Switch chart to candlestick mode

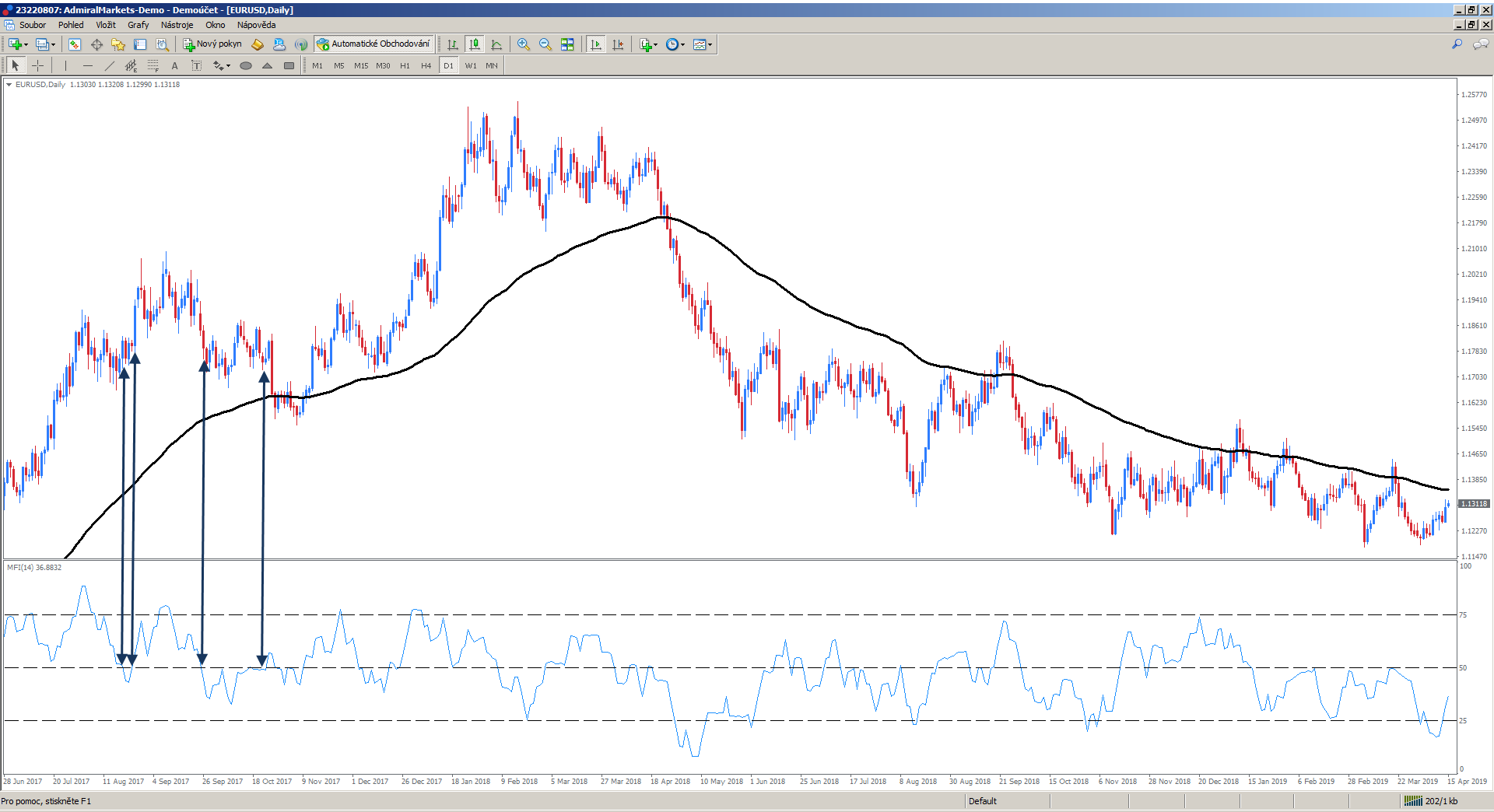pyautogui.click(x=475, y=44)
